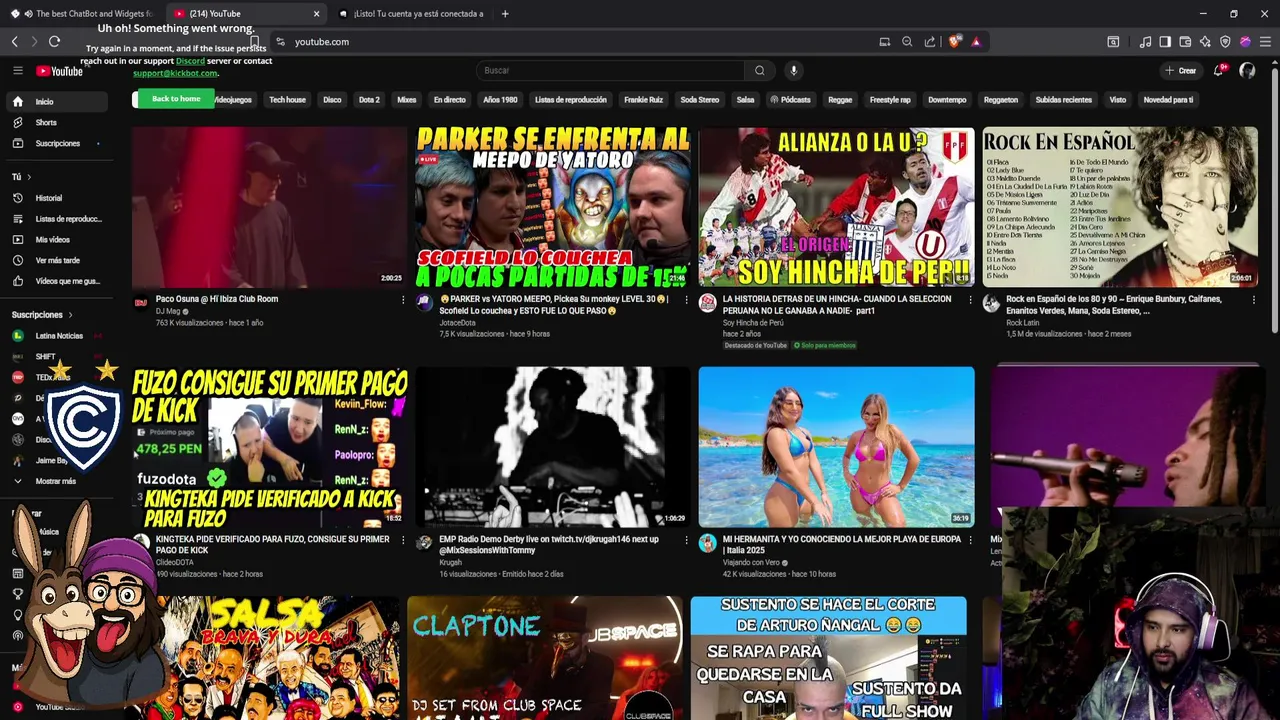
Task: Open the Claptone DJ set thumbnail
Action: [545, 658]
